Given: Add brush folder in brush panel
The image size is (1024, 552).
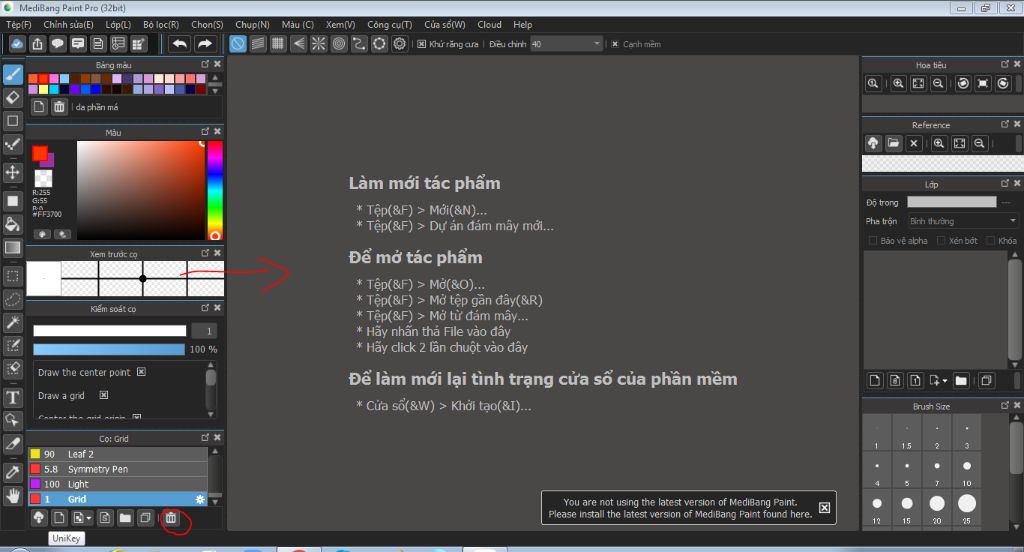Looking at the screenshot, I should click(125, 518).
